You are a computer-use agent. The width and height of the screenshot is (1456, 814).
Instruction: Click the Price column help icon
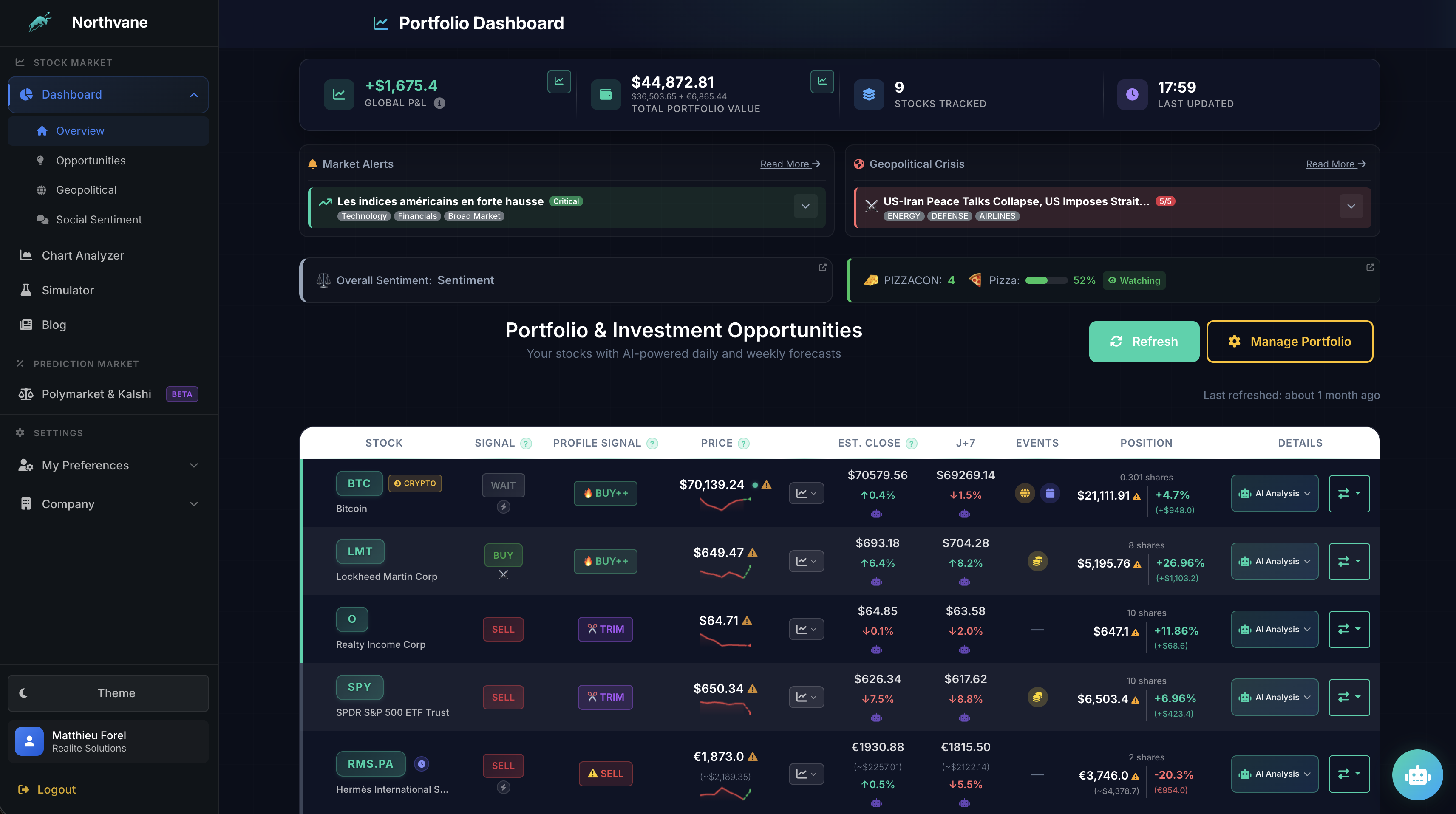pyautogui.click(x=744, y=444)
